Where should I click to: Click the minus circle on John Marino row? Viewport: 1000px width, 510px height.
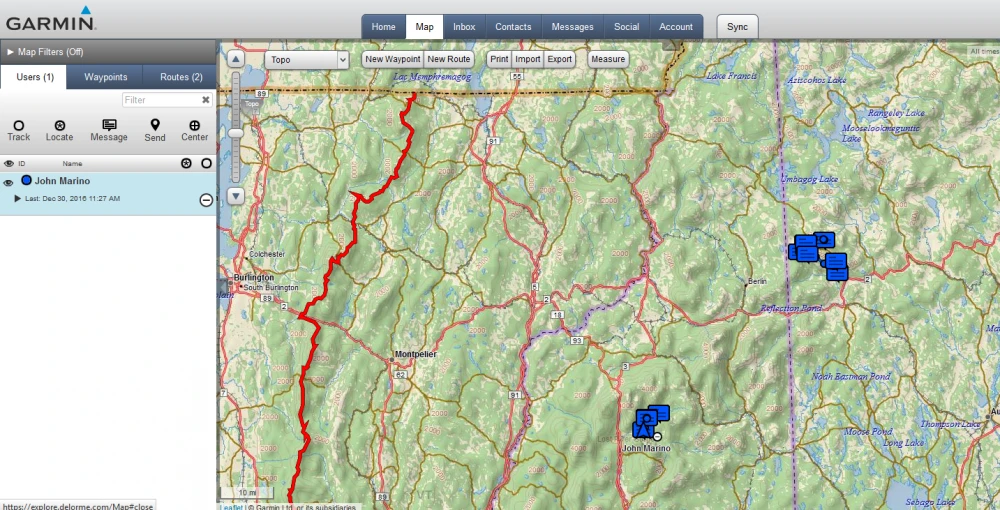206,200
